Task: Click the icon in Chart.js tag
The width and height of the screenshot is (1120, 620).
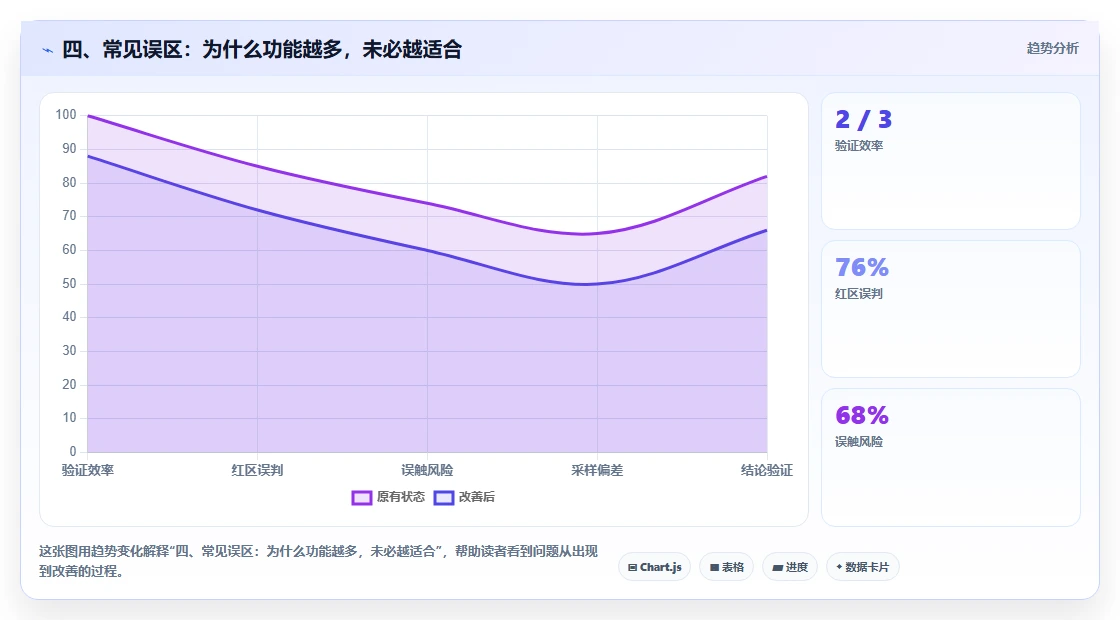Action: click(x=632, y=568)
